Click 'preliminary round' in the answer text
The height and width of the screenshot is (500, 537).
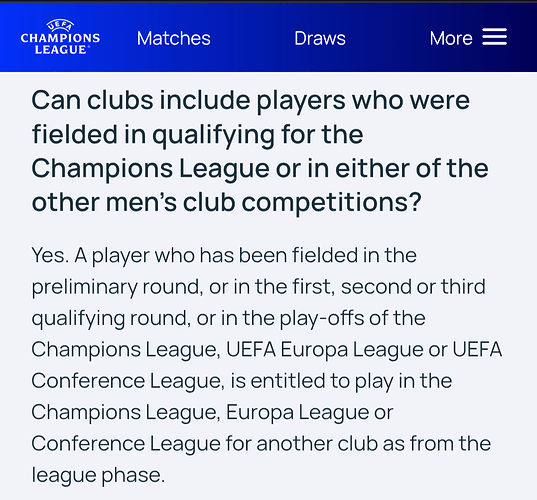tap(116, 287)
